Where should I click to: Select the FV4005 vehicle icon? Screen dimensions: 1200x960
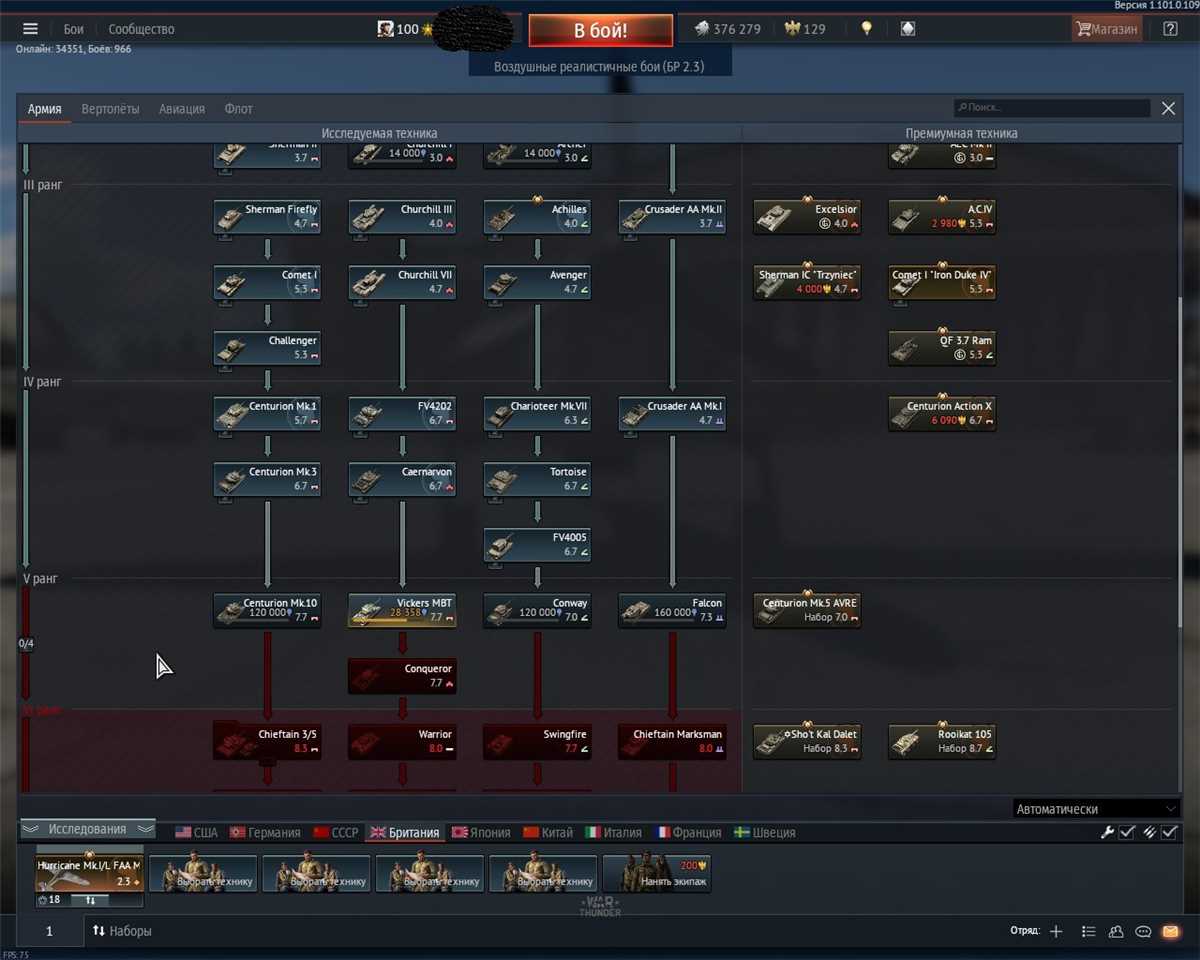537,545
